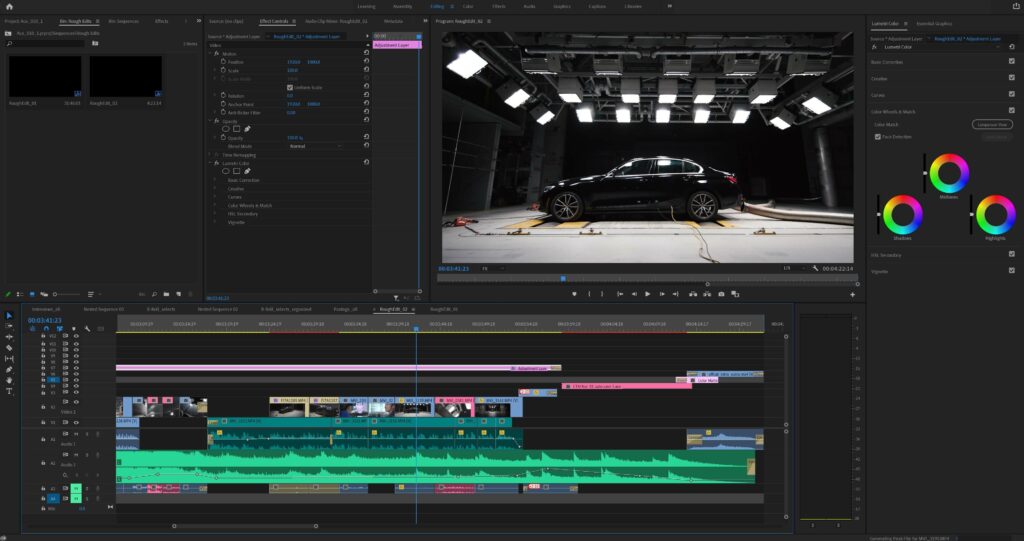Open timeline wrench display settings

[x=87, y=329]
